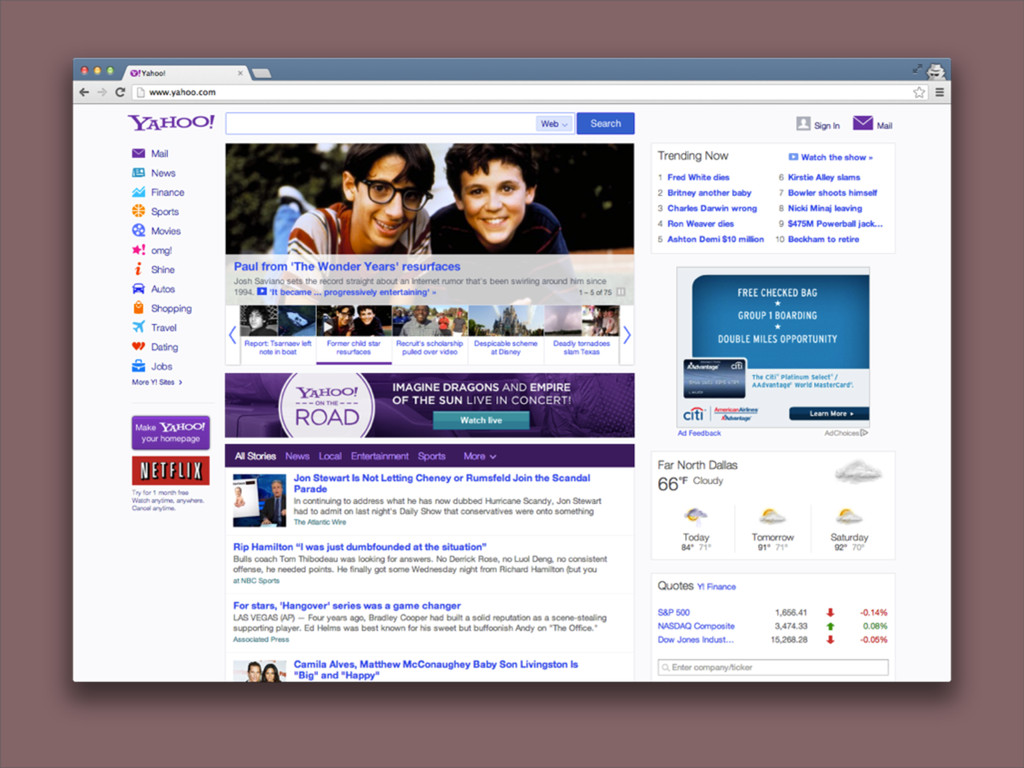Open NASDAQ Composite quote
Screen dimensions: 1024x768
click(x=696, y=626)
